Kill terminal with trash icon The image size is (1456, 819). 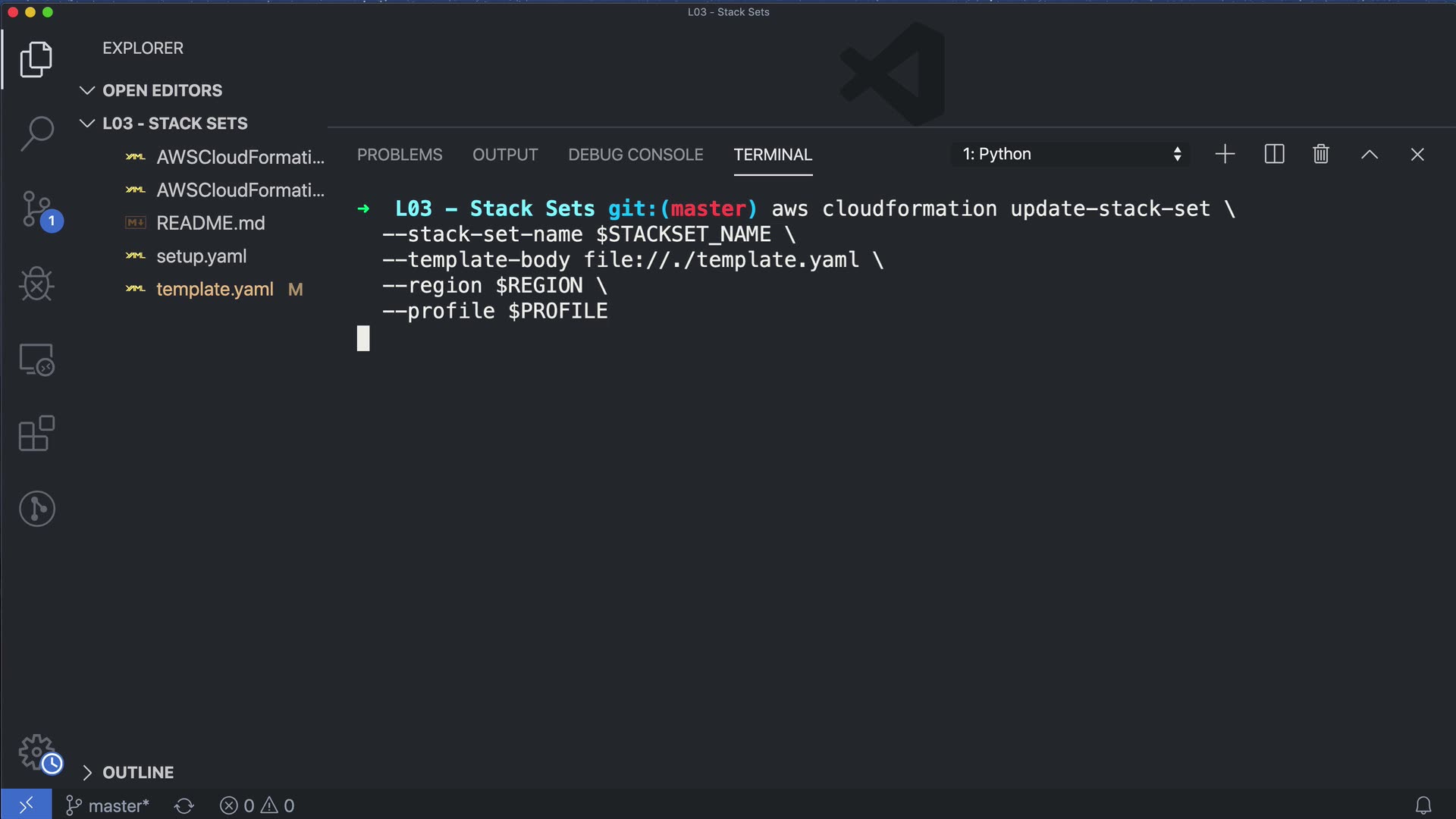coord(1320,155)
